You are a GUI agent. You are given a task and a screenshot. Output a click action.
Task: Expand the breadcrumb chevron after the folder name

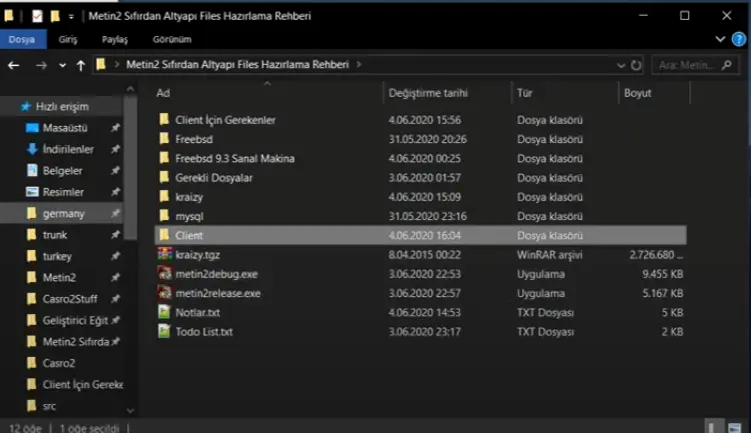click(x=359, y=64)
